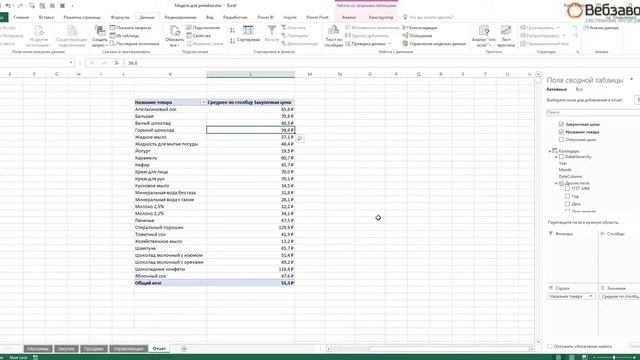Open the 'Сортировка' sort dialog

point(248,33)
